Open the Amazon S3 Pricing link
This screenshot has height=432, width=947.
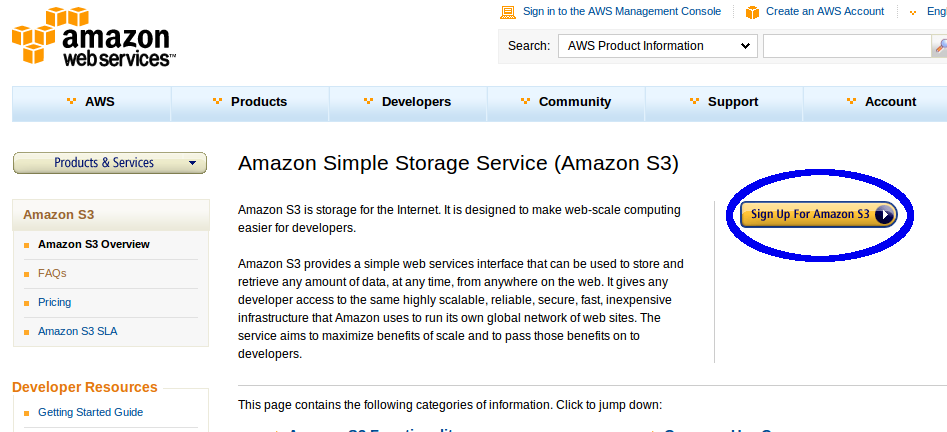point(54,302)
